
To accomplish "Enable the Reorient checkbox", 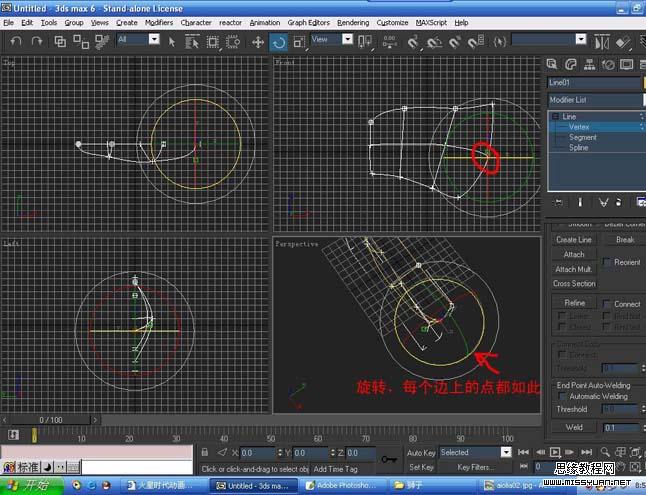I will (607, 263).
